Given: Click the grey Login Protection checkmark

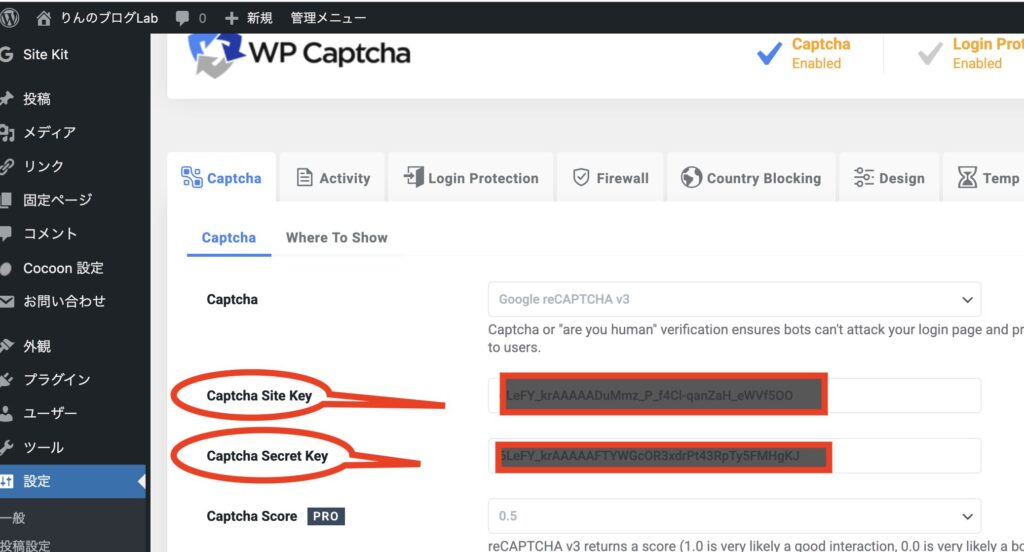Looking at the screenshot, I should point(930,54).
